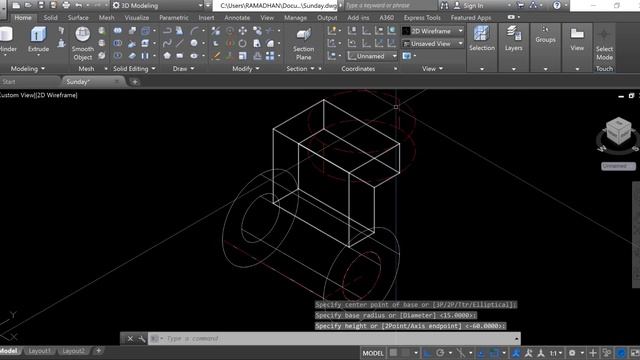Switch to the Visualize ribbon tab

coord(137,18)
